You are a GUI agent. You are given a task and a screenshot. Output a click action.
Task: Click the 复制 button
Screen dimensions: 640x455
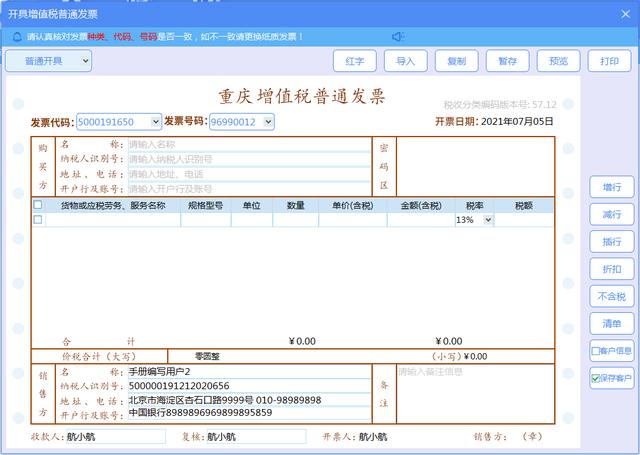pos(457,61)
